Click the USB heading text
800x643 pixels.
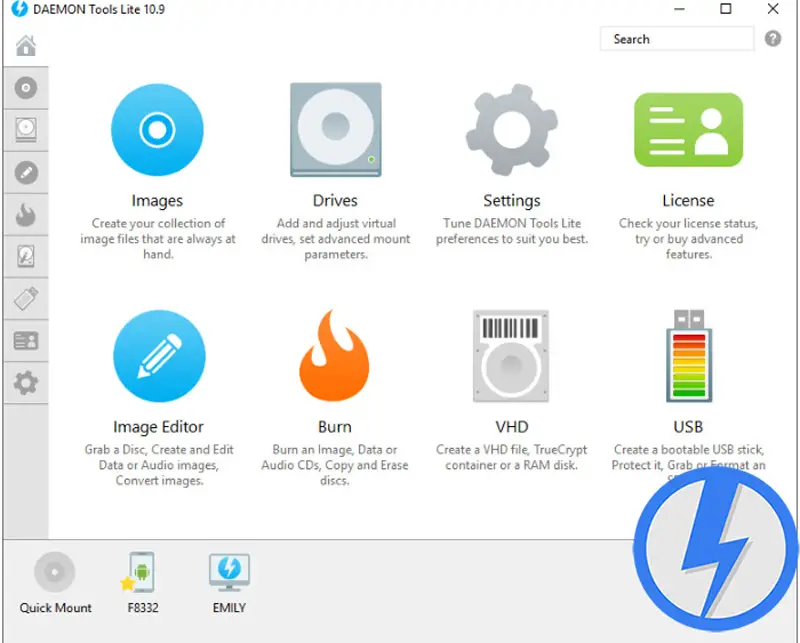pyautogui.click(x=688, y=427)
